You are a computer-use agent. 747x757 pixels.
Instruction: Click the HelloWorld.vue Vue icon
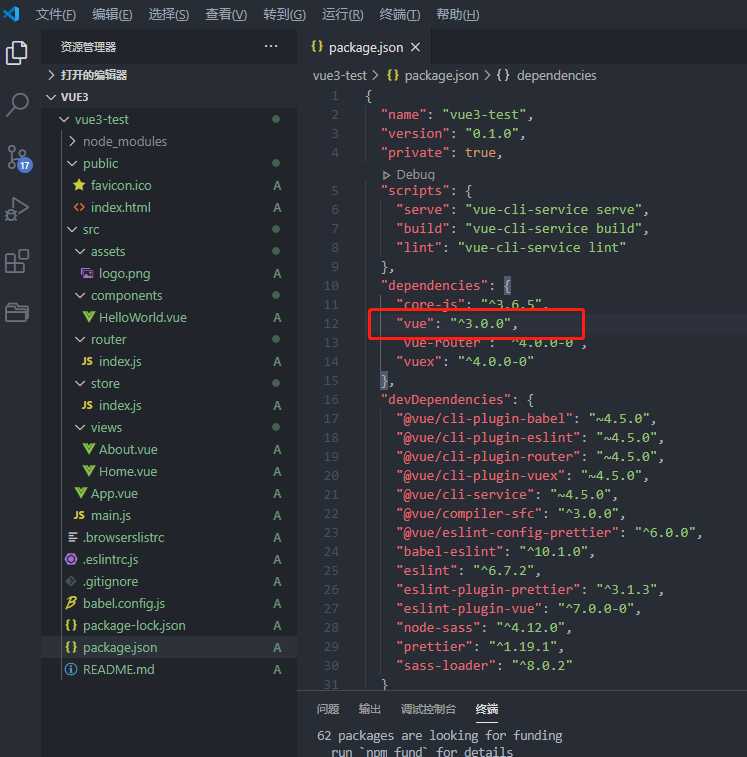[x=88, y=317]
